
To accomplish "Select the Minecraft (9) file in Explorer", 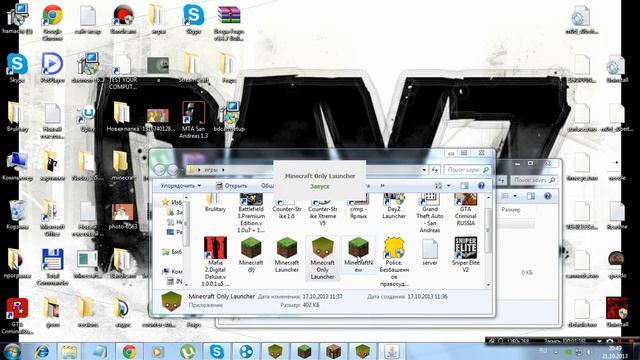I will (251, 255).
